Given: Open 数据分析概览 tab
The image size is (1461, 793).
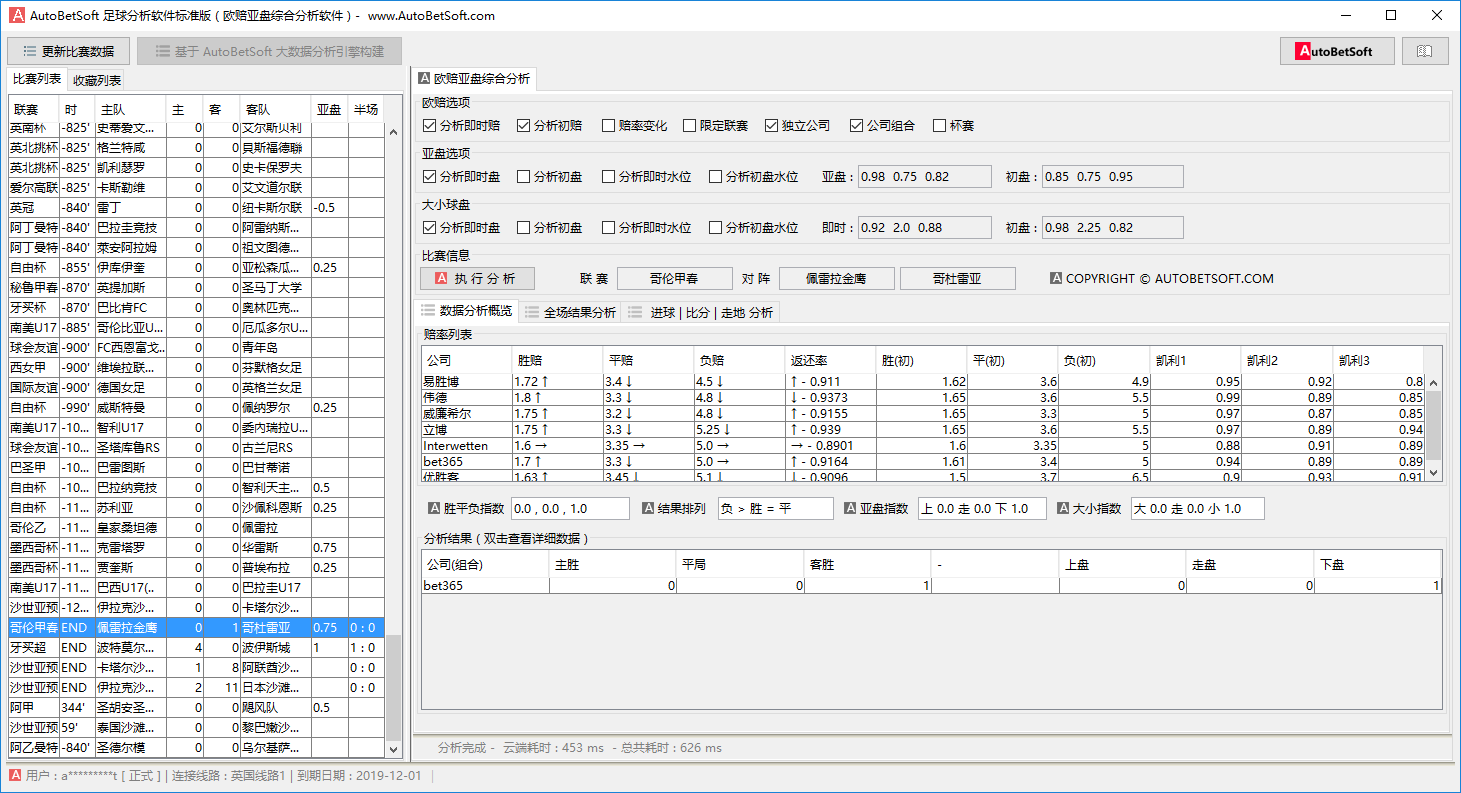Looking at the screenshot, I should pyautogui.click(x=466, y=312).
